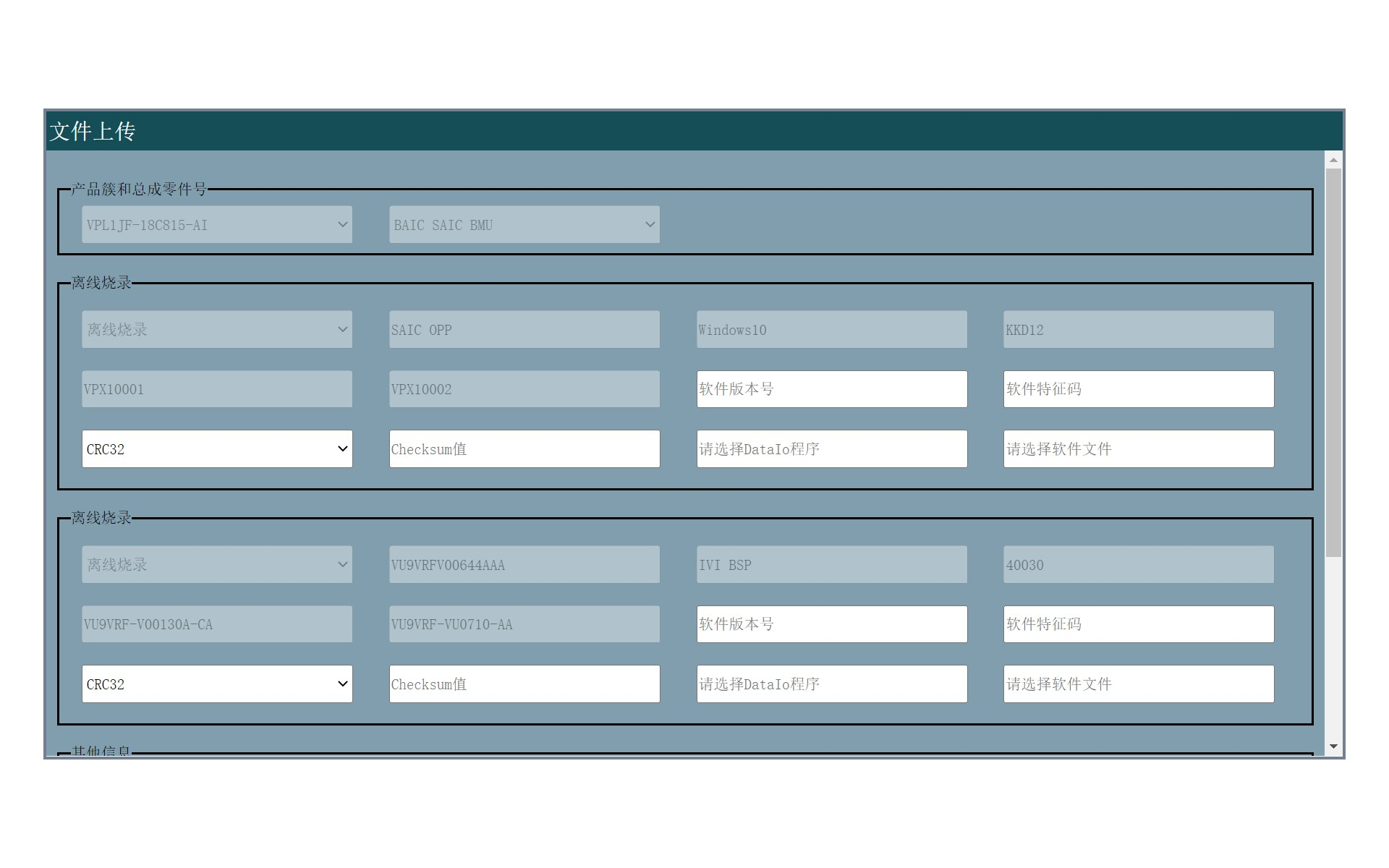Click the KKD12 field

click(x=1139, y=329)
